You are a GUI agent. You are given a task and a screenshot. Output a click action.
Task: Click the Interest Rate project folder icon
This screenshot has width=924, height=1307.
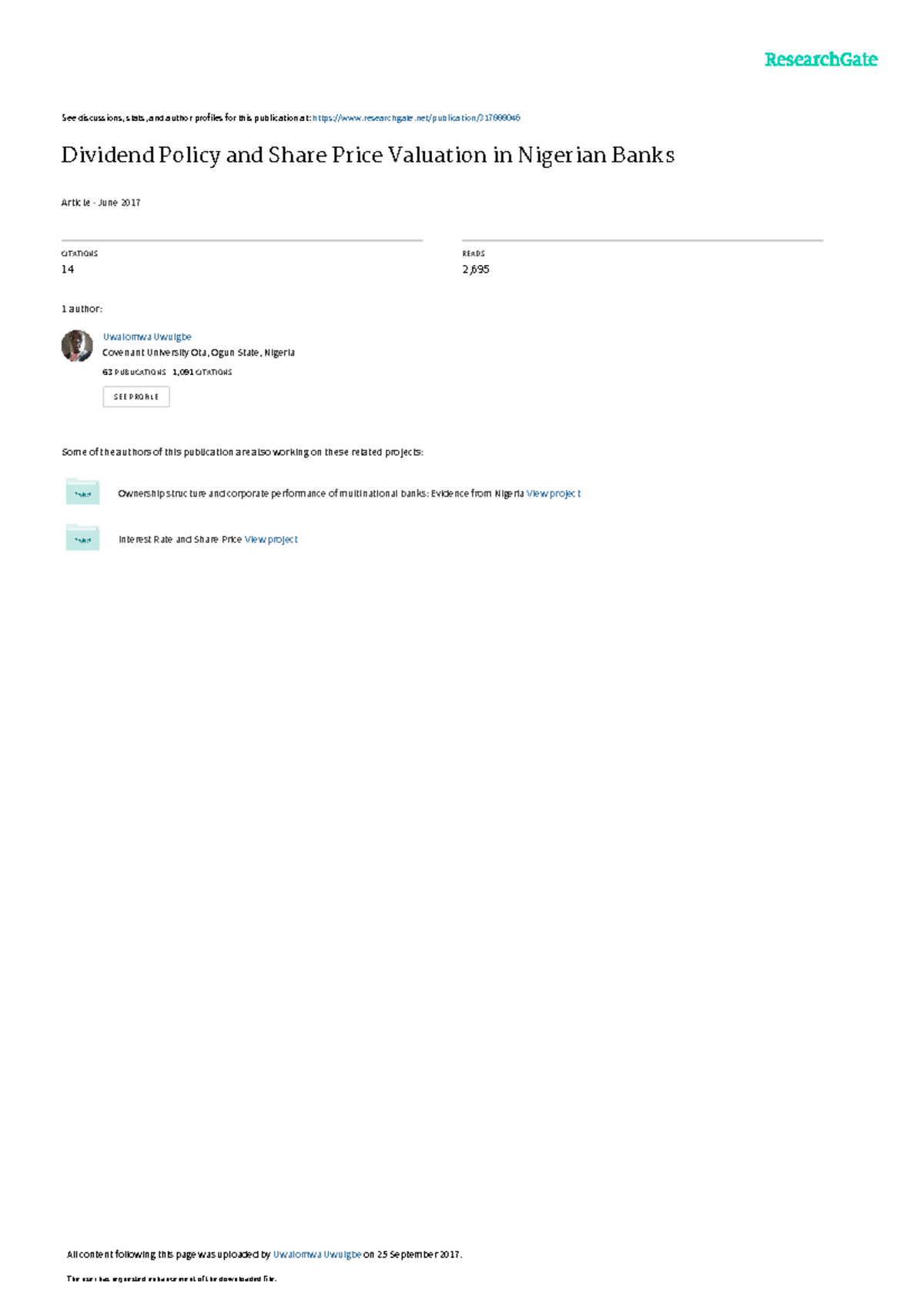(82, 538)
